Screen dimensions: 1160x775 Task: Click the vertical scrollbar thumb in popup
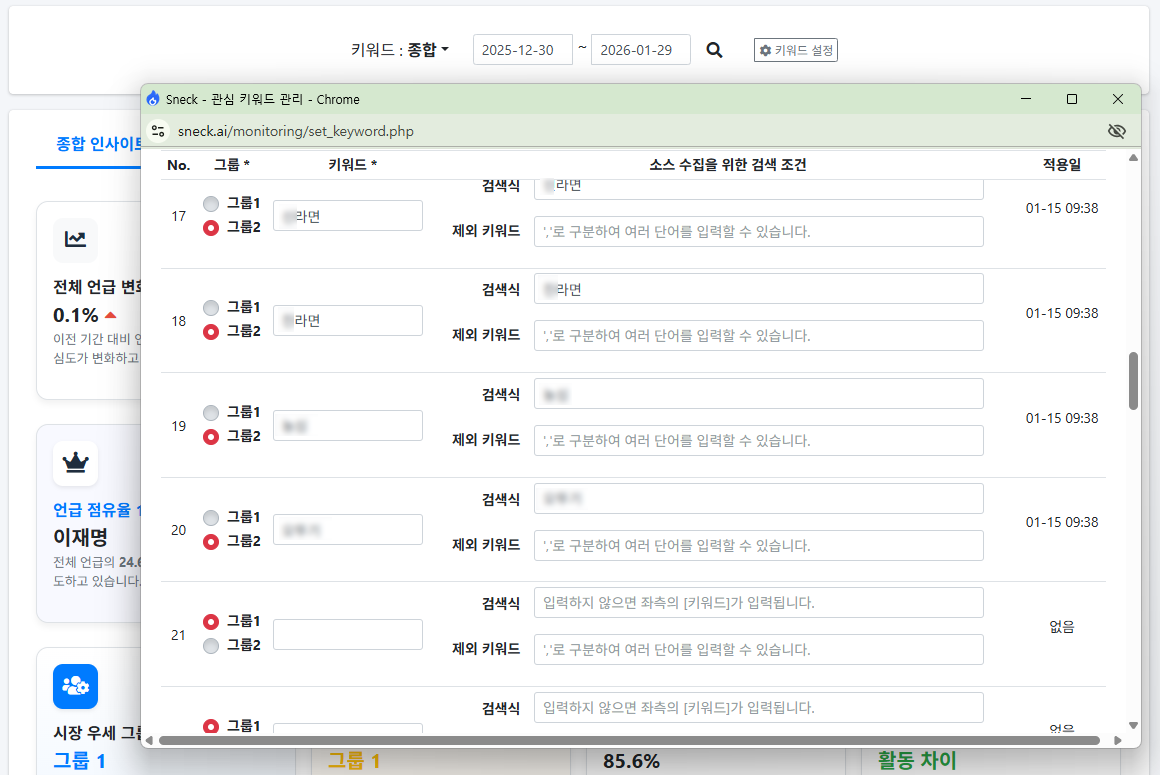point(1133,380)
